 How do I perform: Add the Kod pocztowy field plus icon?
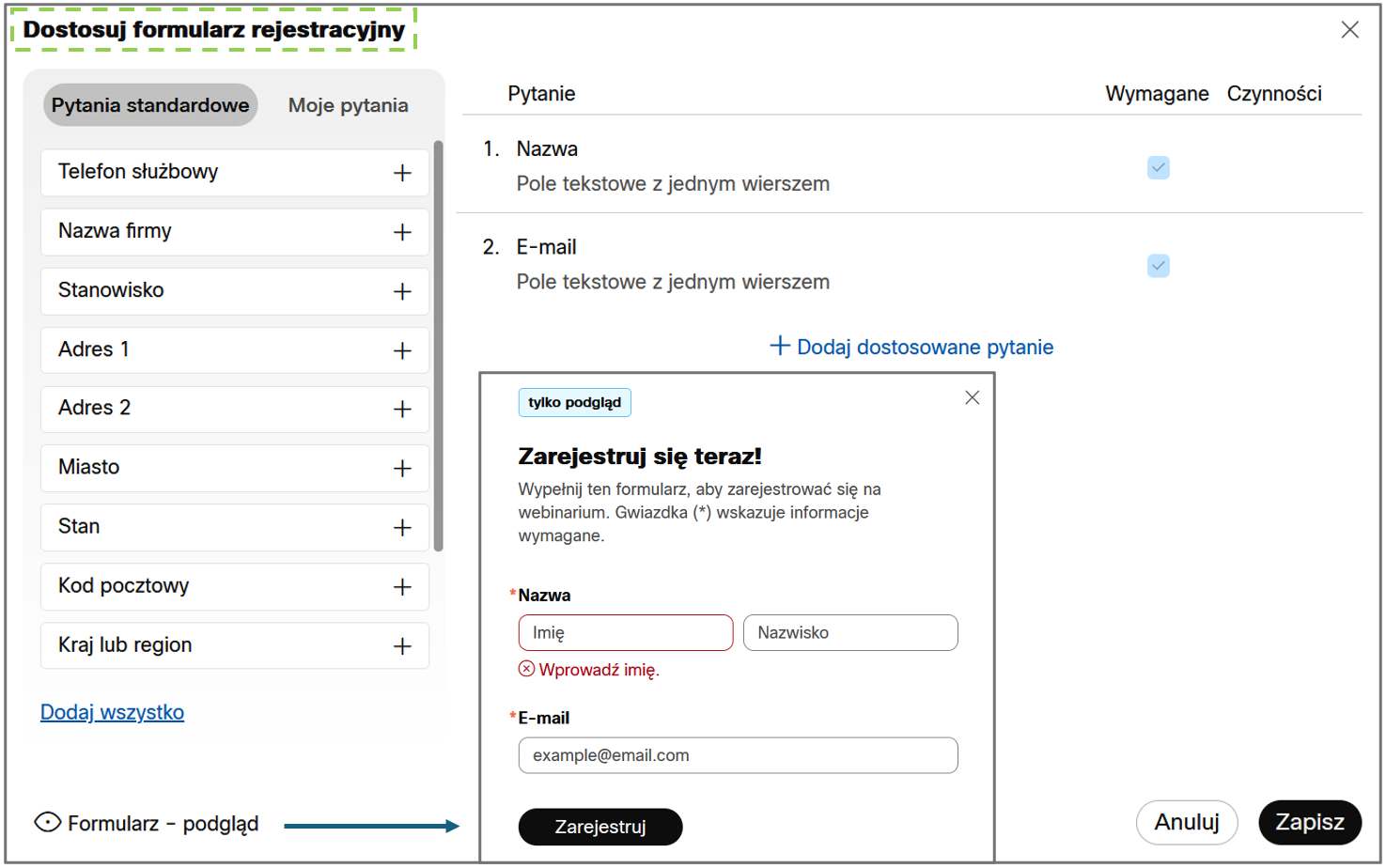[x=402, y=587]
